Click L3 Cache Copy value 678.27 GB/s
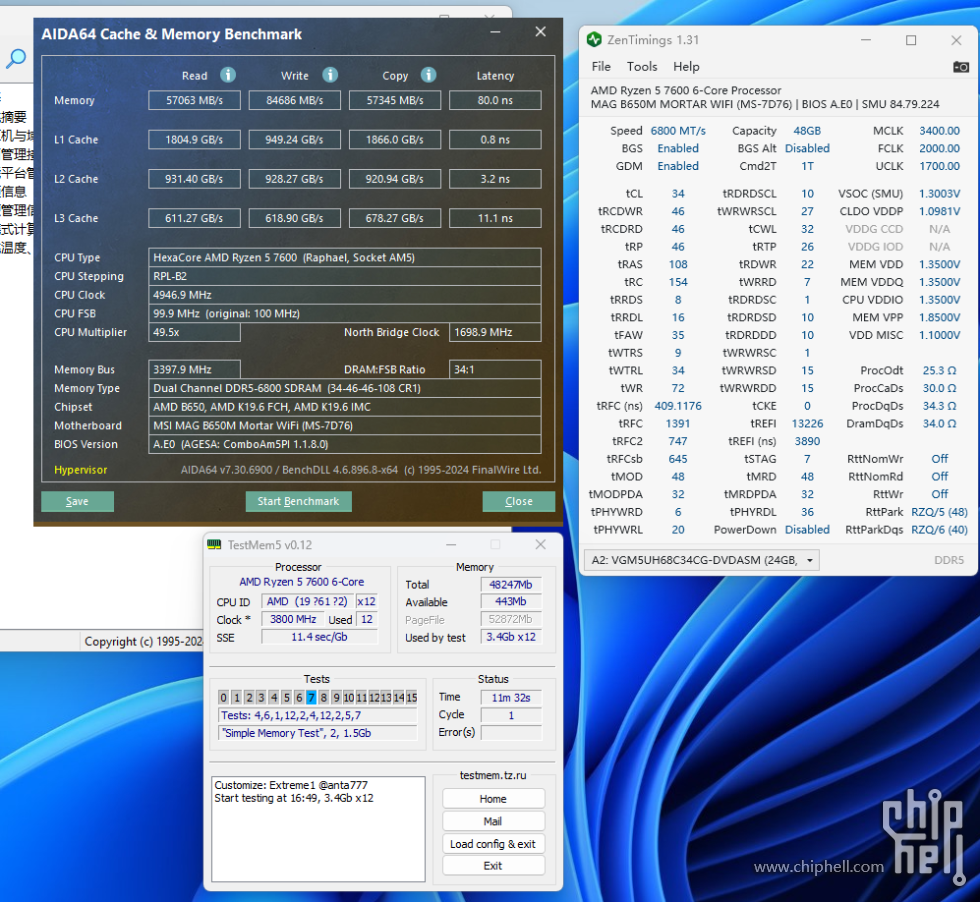 pos(395,218)
